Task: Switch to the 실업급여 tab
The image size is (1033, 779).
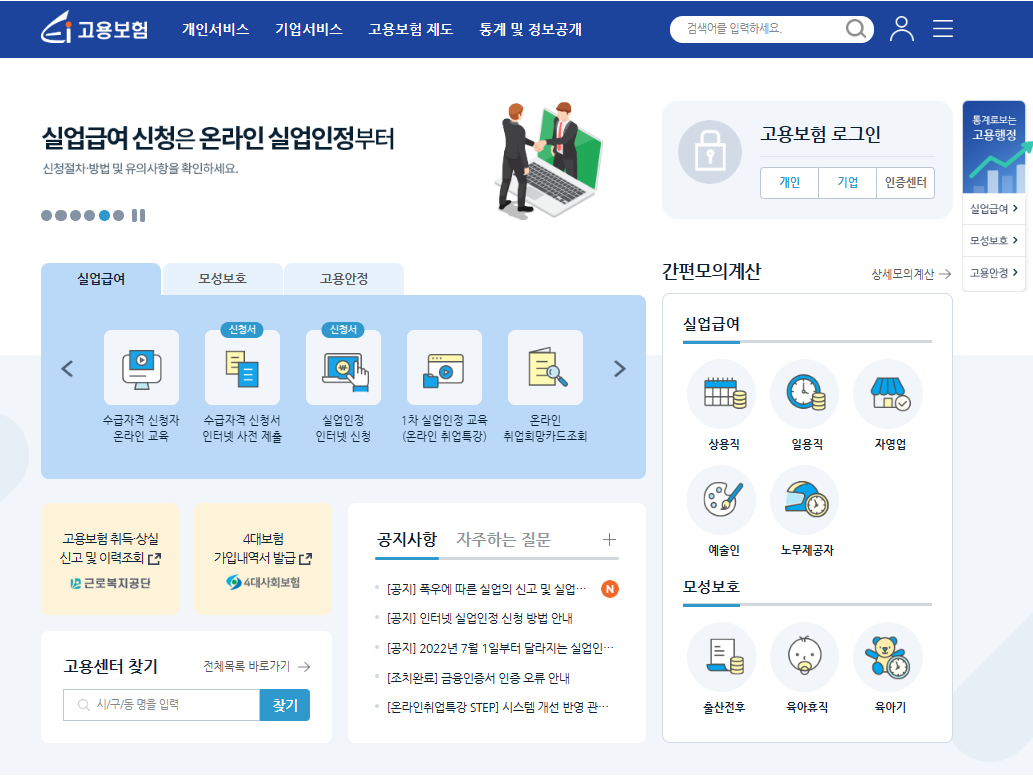Action: (x=101, y=279)
